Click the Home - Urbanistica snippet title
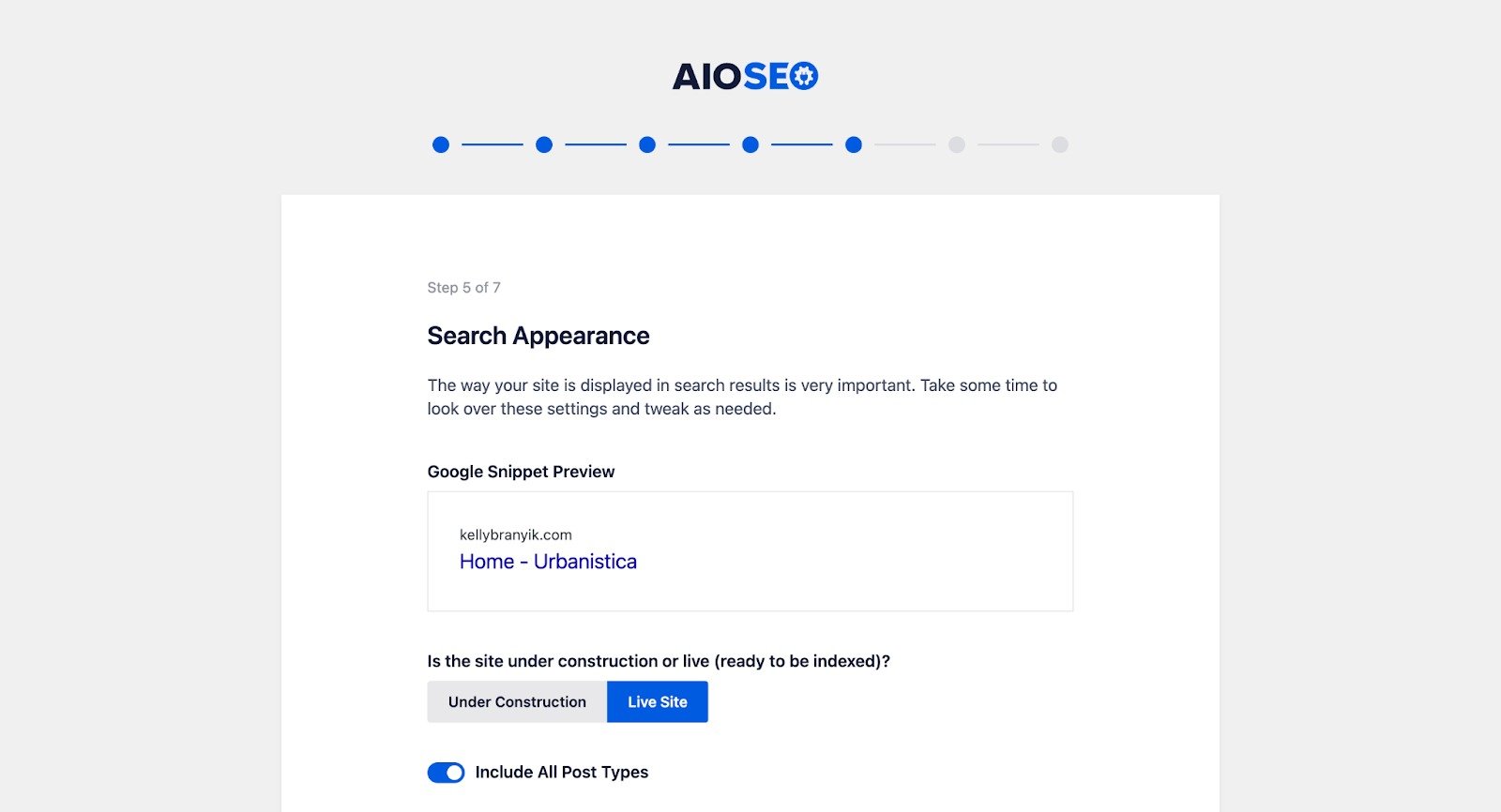Image resolution: width=1501 pixels, height=812 pixels. coord(548,562)
